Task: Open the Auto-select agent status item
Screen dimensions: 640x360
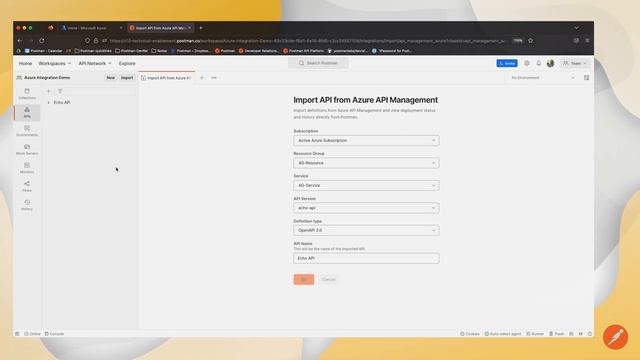Action: click(x=502, y=333)
